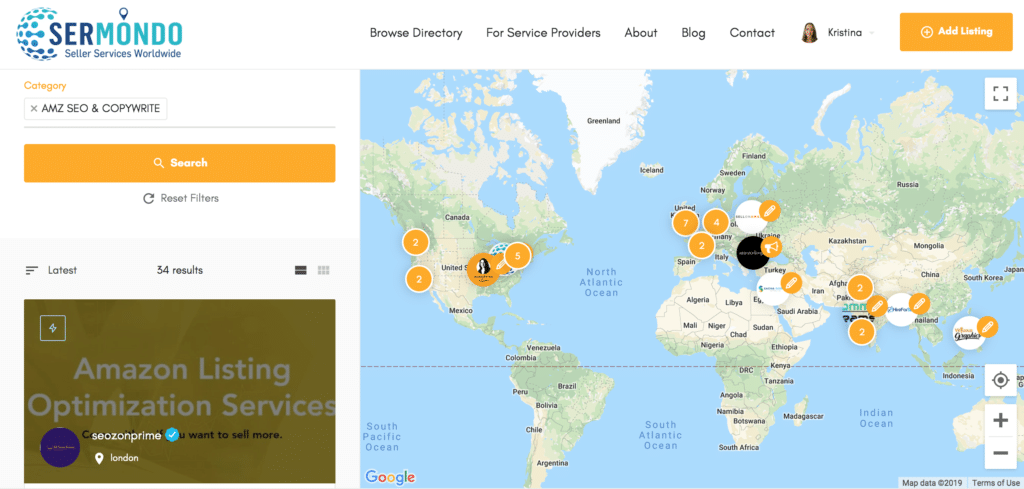The image size is (1024, 489).
Task: Click the megaphone icon near Ukraine
Action: [771, 247]
